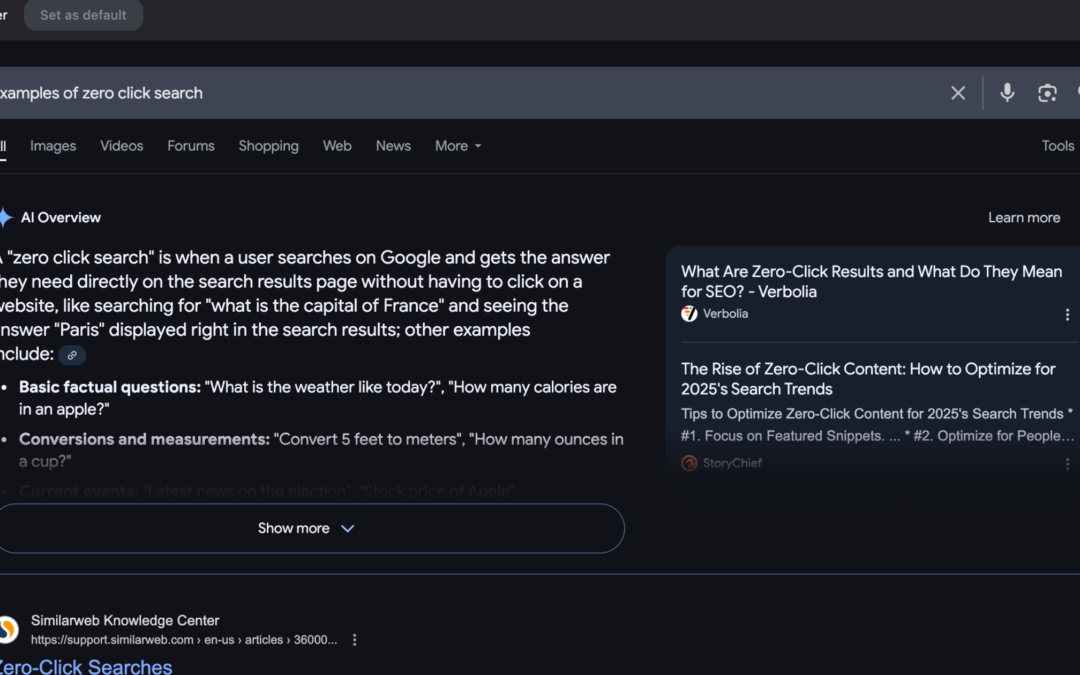This screenshot has height=675, width=1080.
Task: Click the support.similarweb.com URL breadcrumb
Action: (x=184, y=640)
